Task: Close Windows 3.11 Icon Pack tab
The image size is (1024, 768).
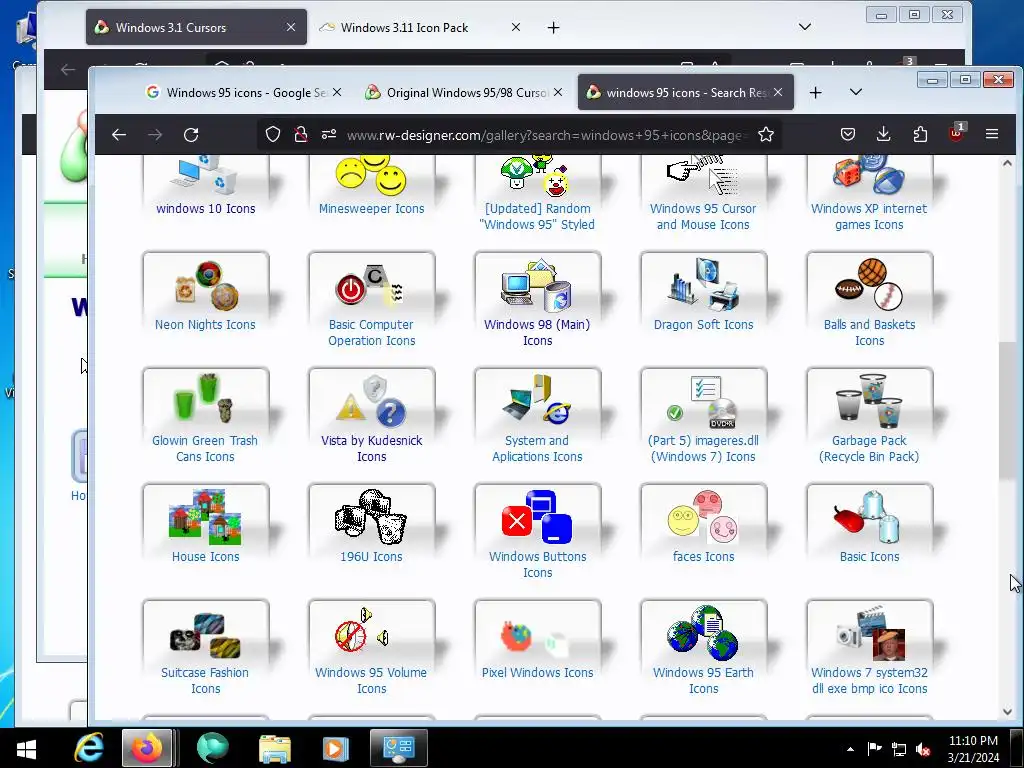Action: [x=516, y=27]
